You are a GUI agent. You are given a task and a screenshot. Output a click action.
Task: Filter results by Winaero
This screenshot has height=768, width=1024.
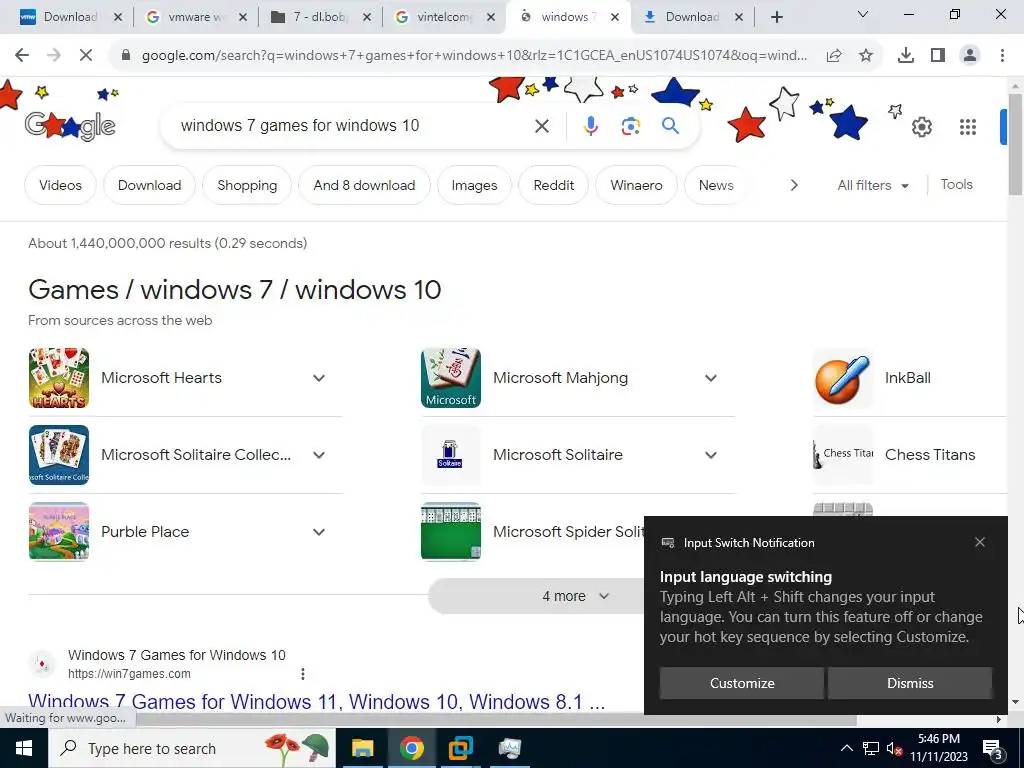pyautogui.click(x=636, y=185)
